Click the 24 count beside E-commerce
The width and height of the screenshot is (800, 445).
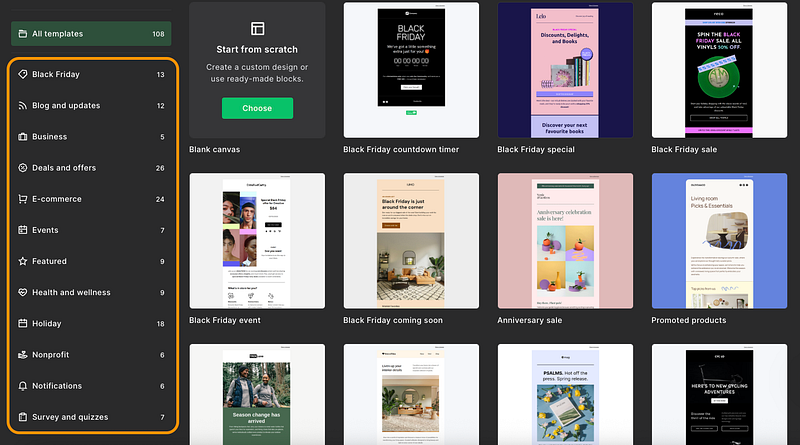click(x=160, y=199)
